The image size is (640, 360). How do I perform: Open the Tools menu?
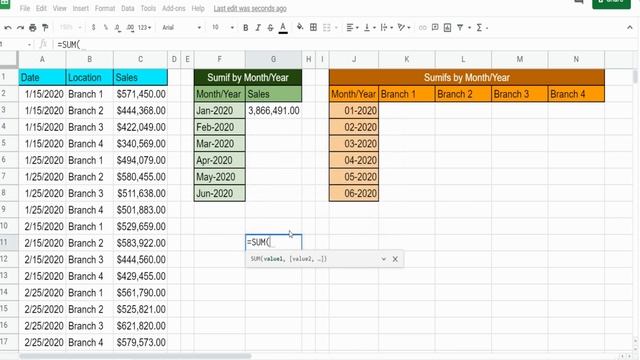pos(148,8)
